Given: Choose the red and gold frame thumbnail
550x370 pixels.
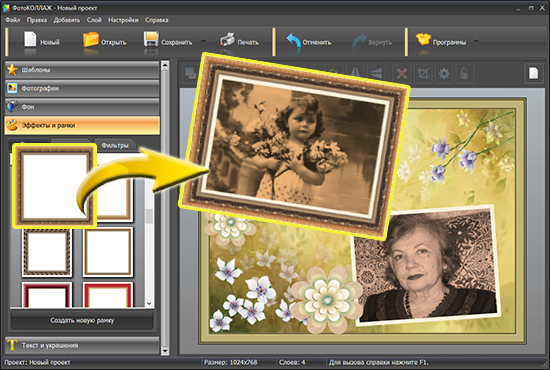Looking at the screenshot, I should 108,295.
